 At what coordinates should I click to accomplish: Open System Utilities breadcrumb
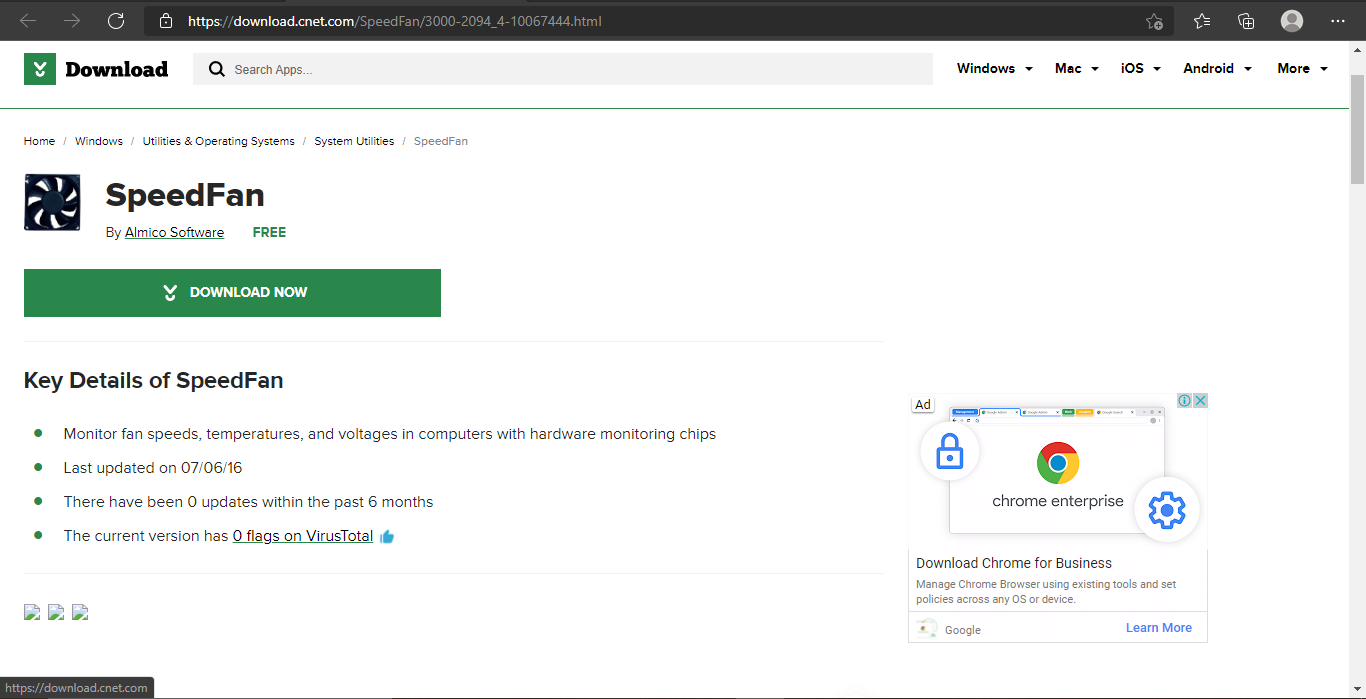pyautogui.click(x=354, y=141)
